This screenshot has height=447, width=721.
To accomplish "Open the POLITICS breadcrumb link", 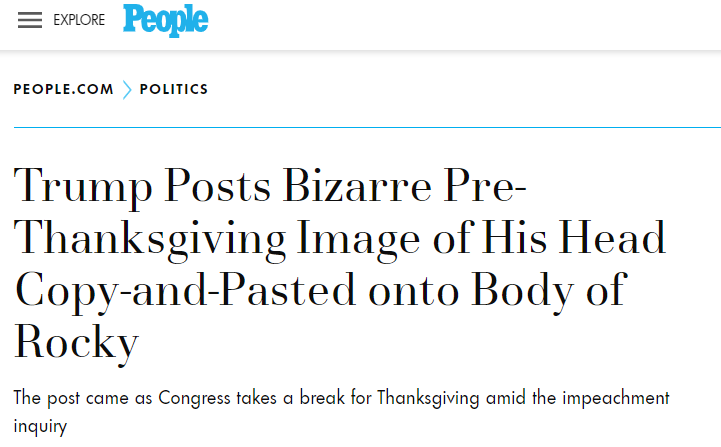I will click(174, 90).
